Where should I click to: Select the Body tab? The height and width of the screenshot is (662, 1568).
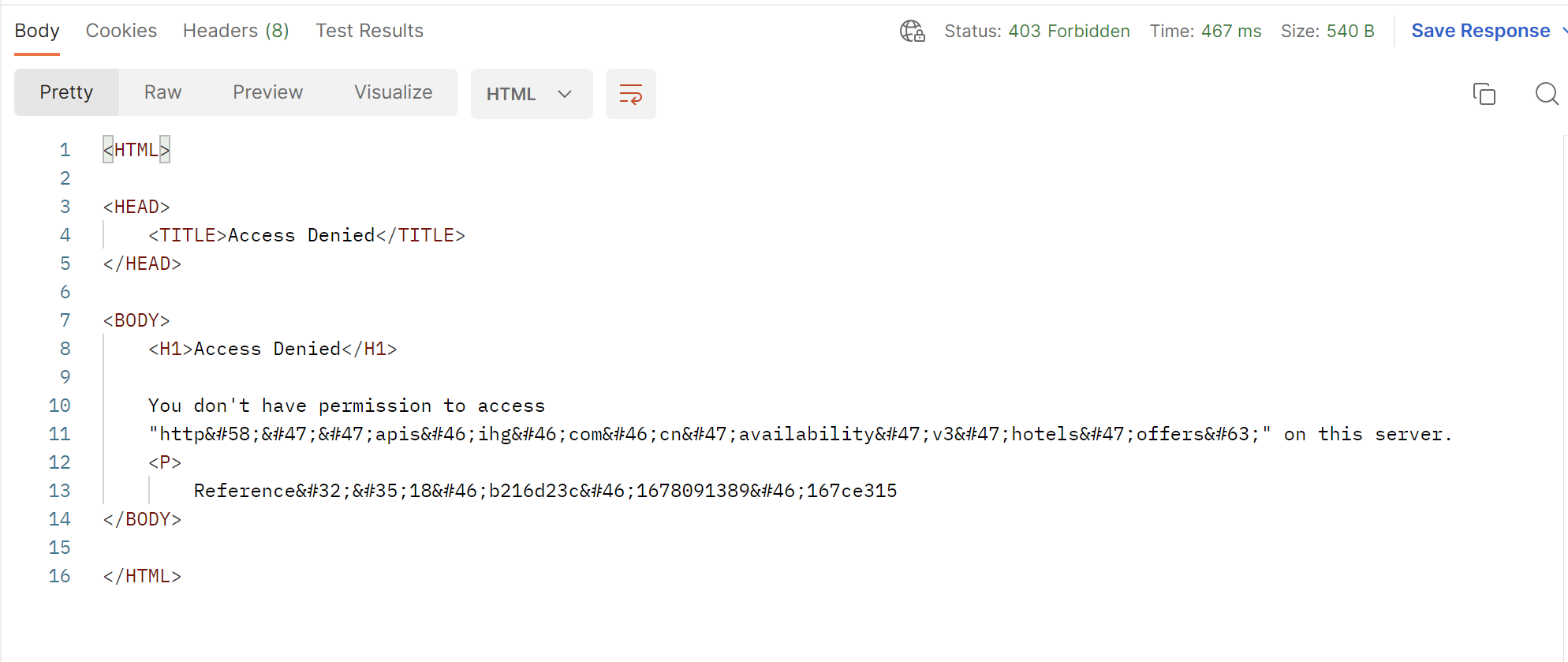(37, 31)
